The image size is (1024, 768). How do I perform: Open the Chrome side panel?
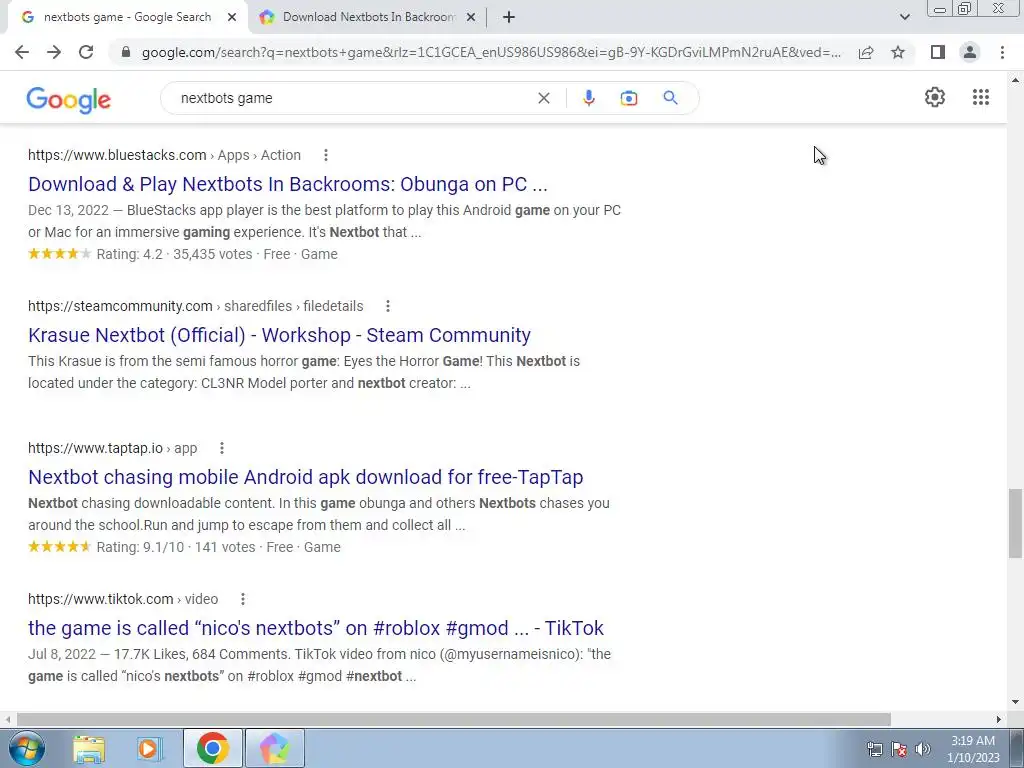coord(938,52)
